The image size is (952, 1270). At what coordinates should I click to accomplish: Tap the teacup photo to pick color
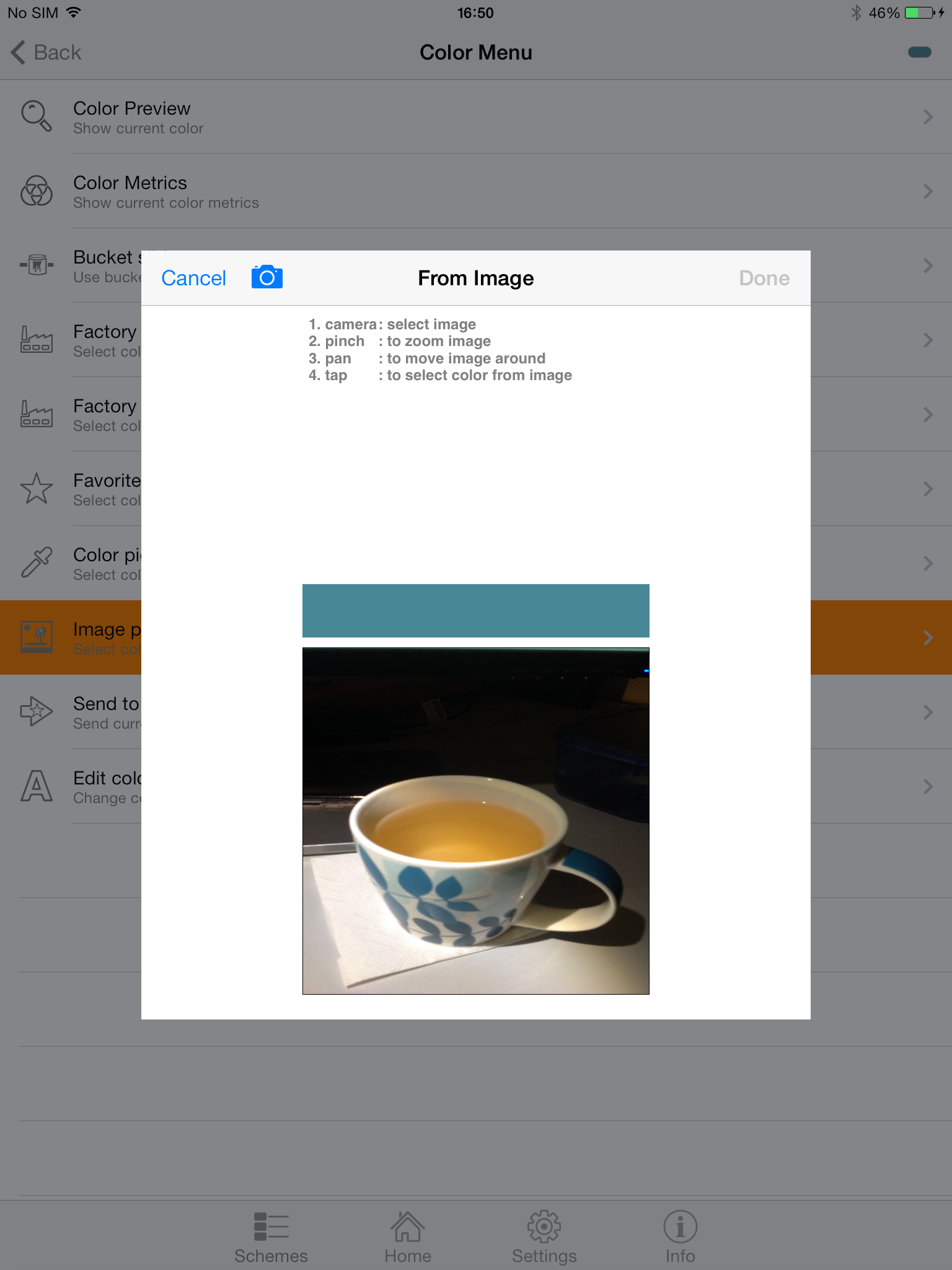[x=475, y=820]
